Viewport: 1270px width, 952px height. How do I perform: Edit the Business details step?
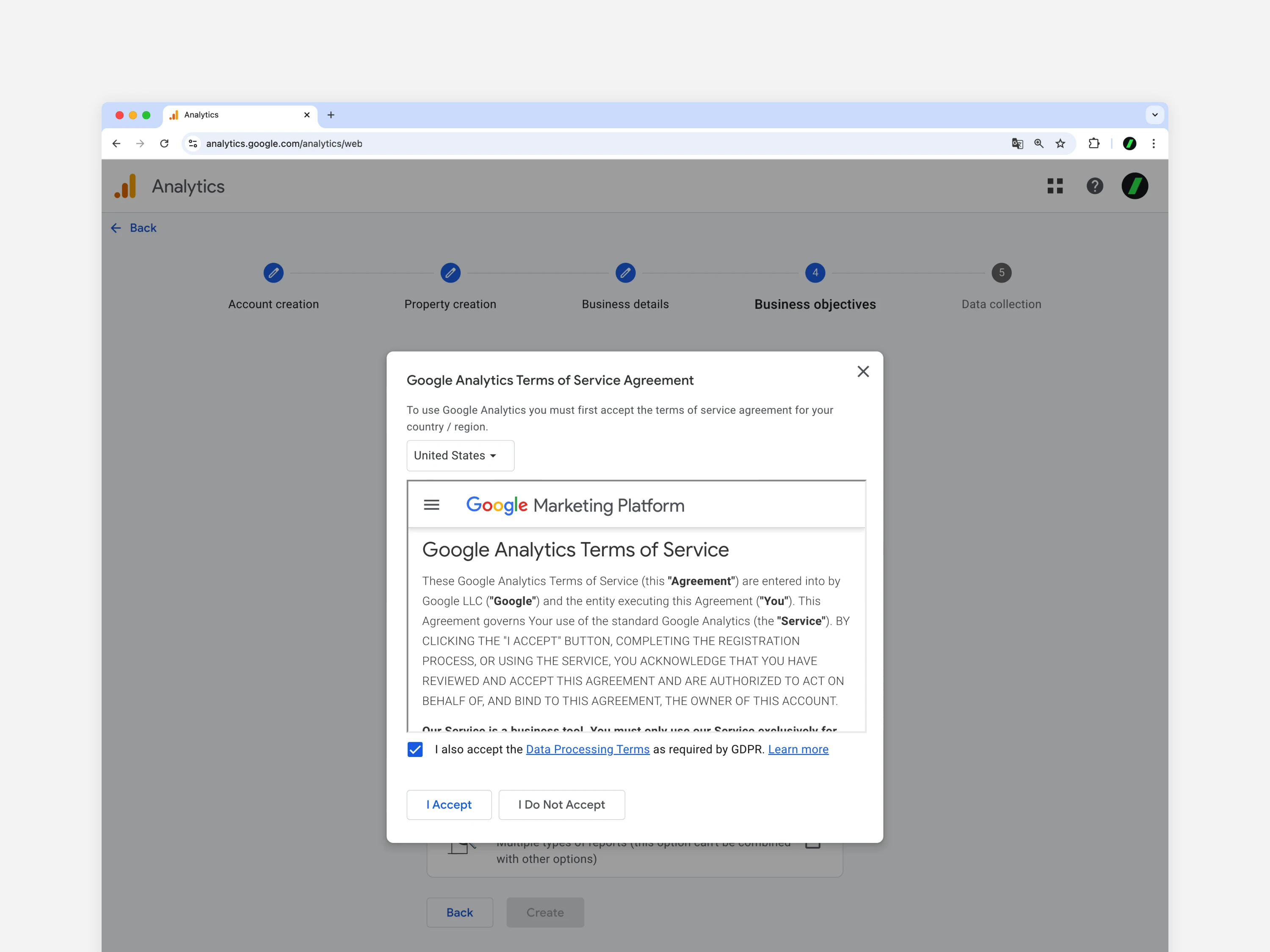coord(625,272)
